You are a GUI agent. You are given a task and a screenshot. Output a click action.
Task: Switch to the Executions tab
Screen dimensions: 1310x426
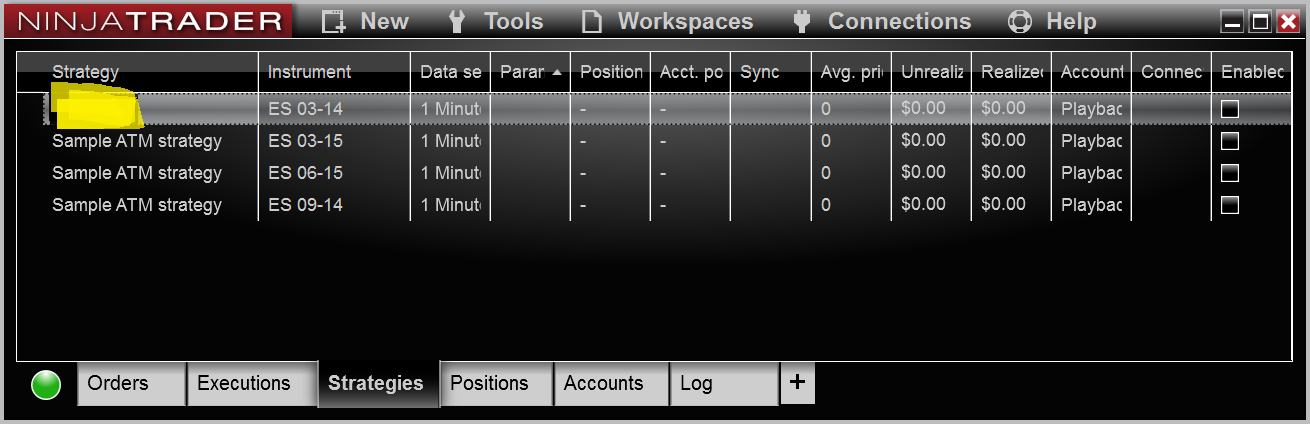point(244,384)
